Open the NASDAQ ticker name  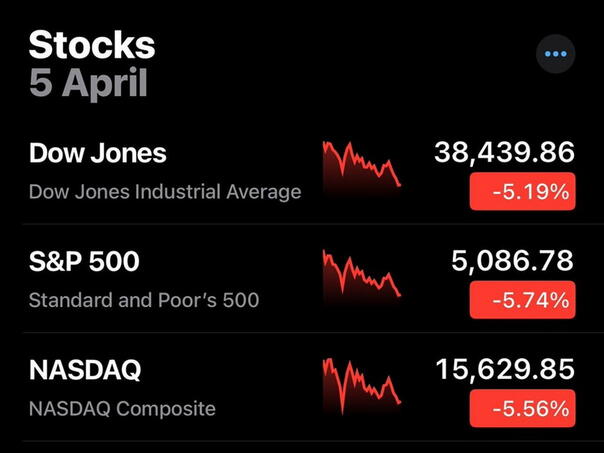pyautogui.click(x=85, y=370)
